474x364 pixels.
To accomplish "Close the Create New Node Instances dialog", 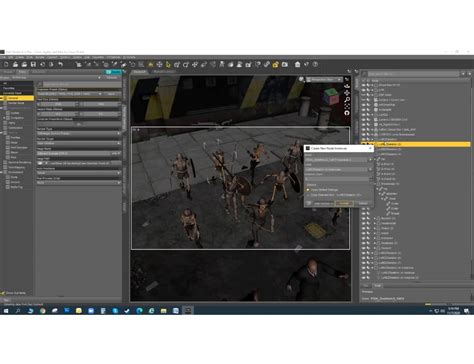I will 370,148.
